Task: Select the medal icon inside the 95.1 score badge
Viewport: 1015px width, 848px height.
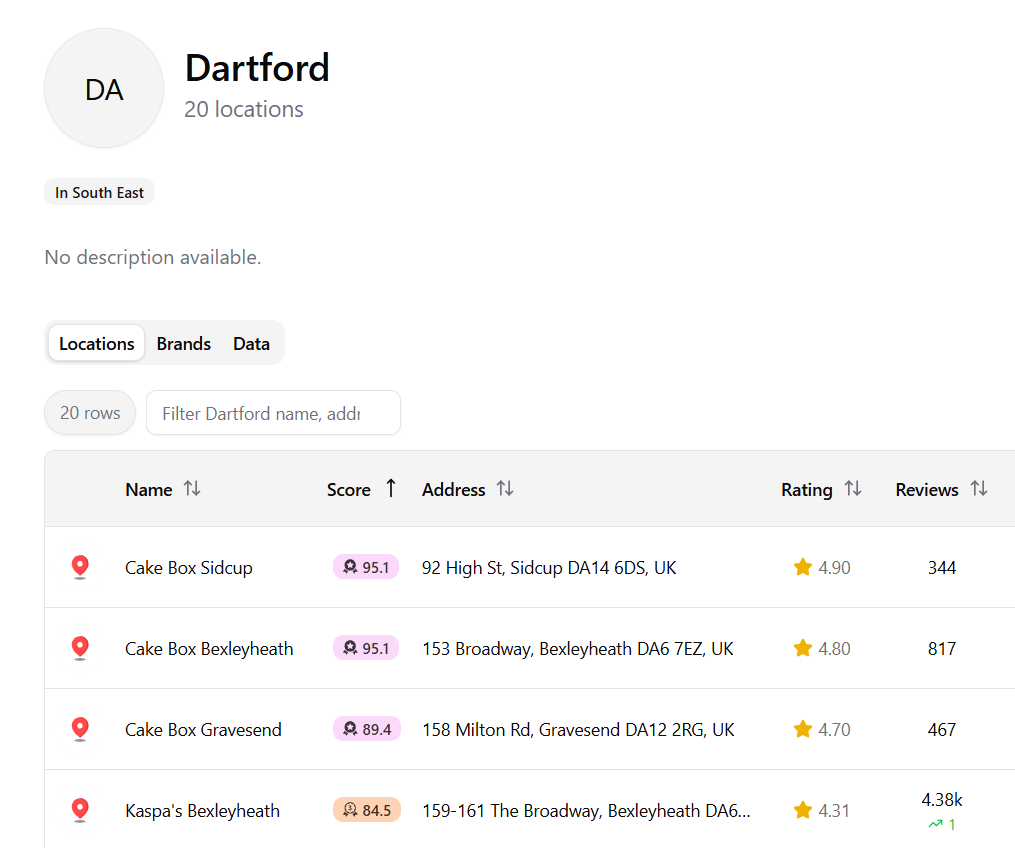Action: (351, 566)
